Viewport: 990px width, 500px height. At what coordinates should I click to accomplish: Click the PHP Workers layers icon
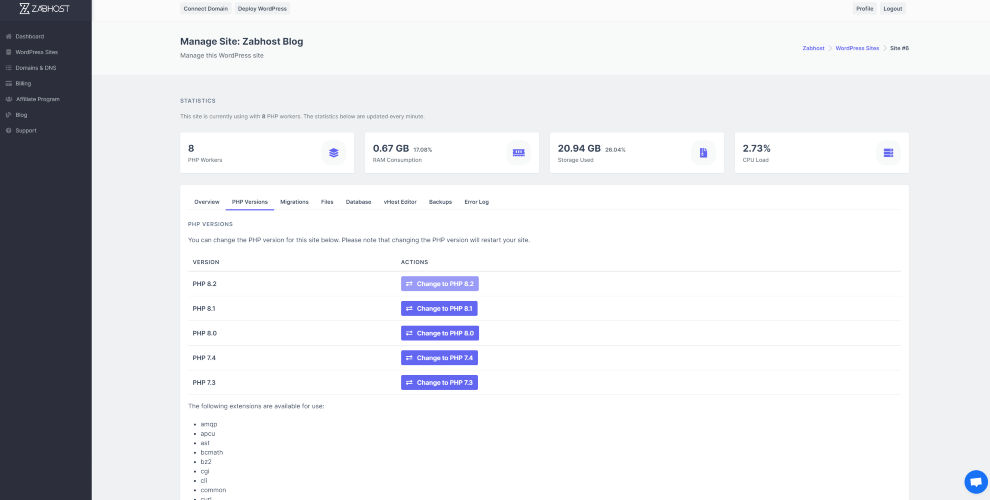[333, 153]
